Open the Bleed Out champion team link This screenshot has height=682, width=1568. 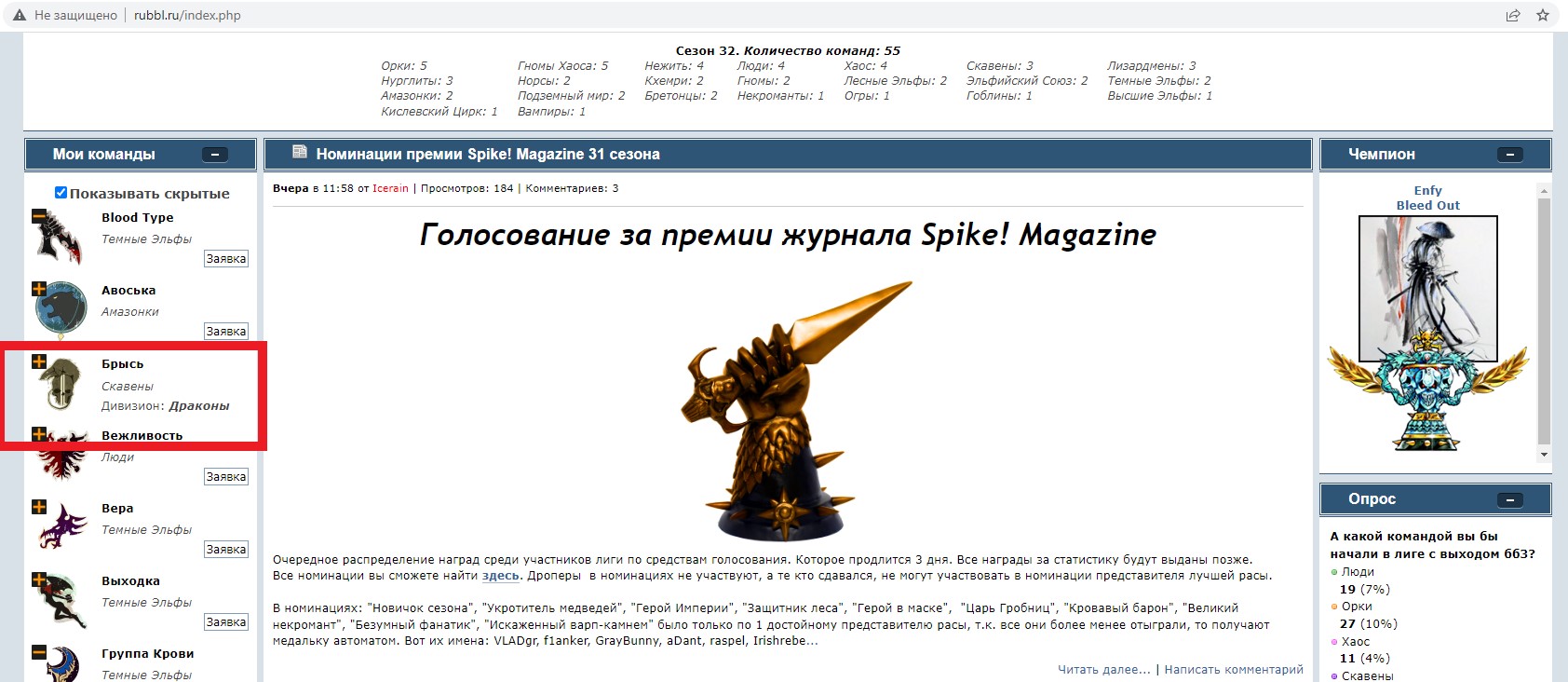(1427, 205)
